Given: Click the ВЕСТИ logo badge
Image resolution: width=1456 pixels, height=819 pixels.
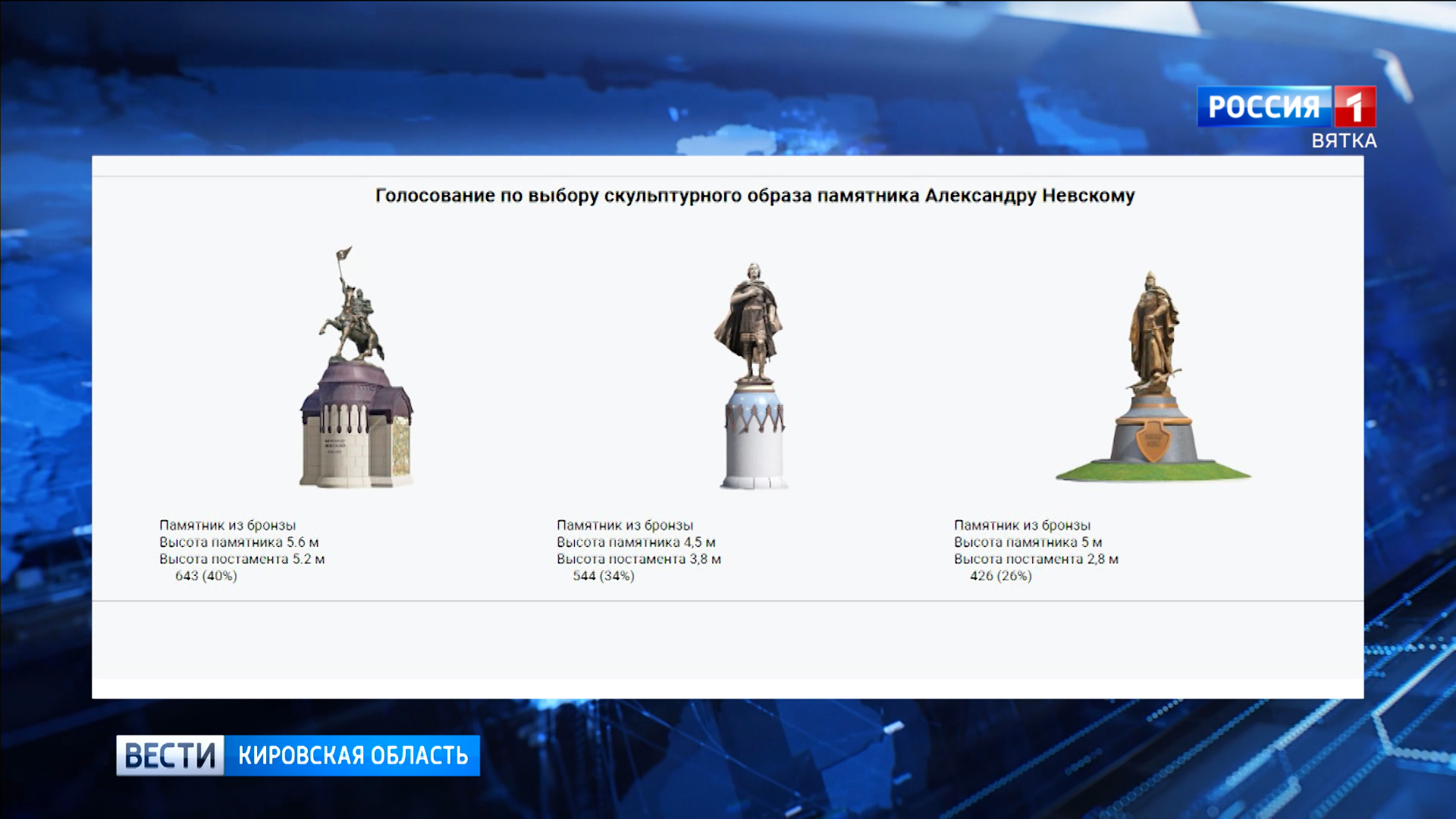Looking at the screenshot, I should tap(170, 755).
